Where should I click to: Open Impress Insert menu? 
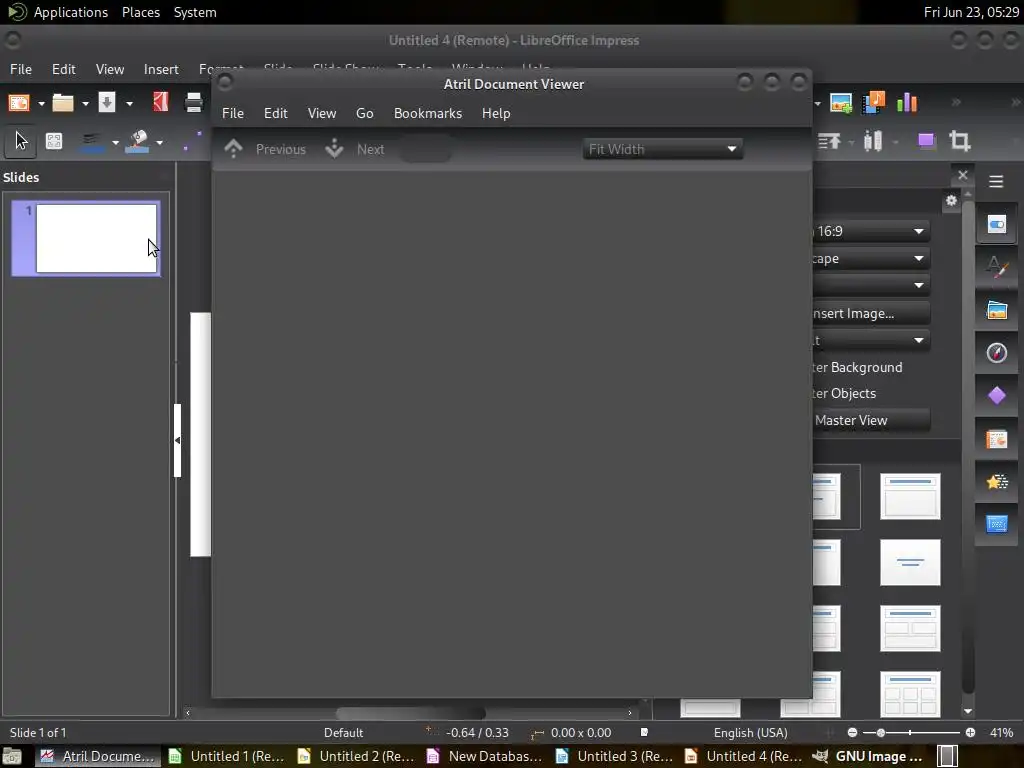click(161, 69)
